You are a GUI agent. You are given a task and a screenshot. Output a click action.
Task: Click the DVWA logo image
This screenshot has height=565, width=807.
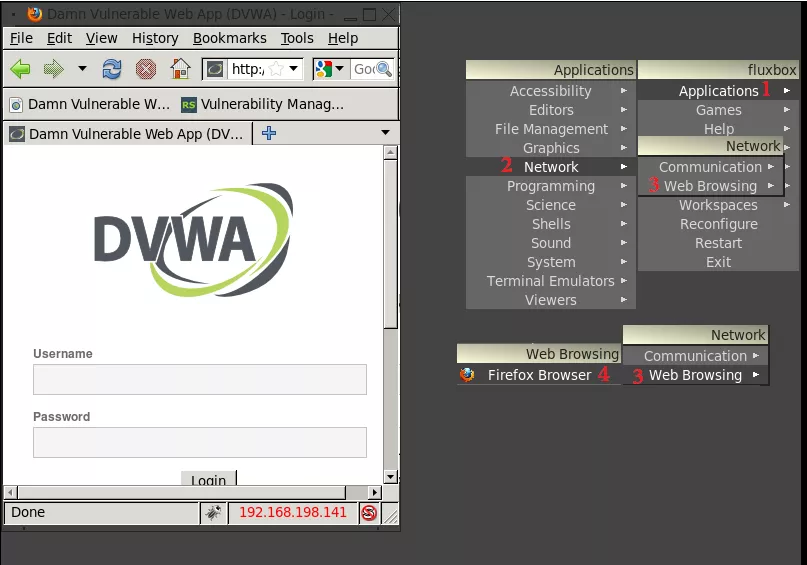click(194, 240)
